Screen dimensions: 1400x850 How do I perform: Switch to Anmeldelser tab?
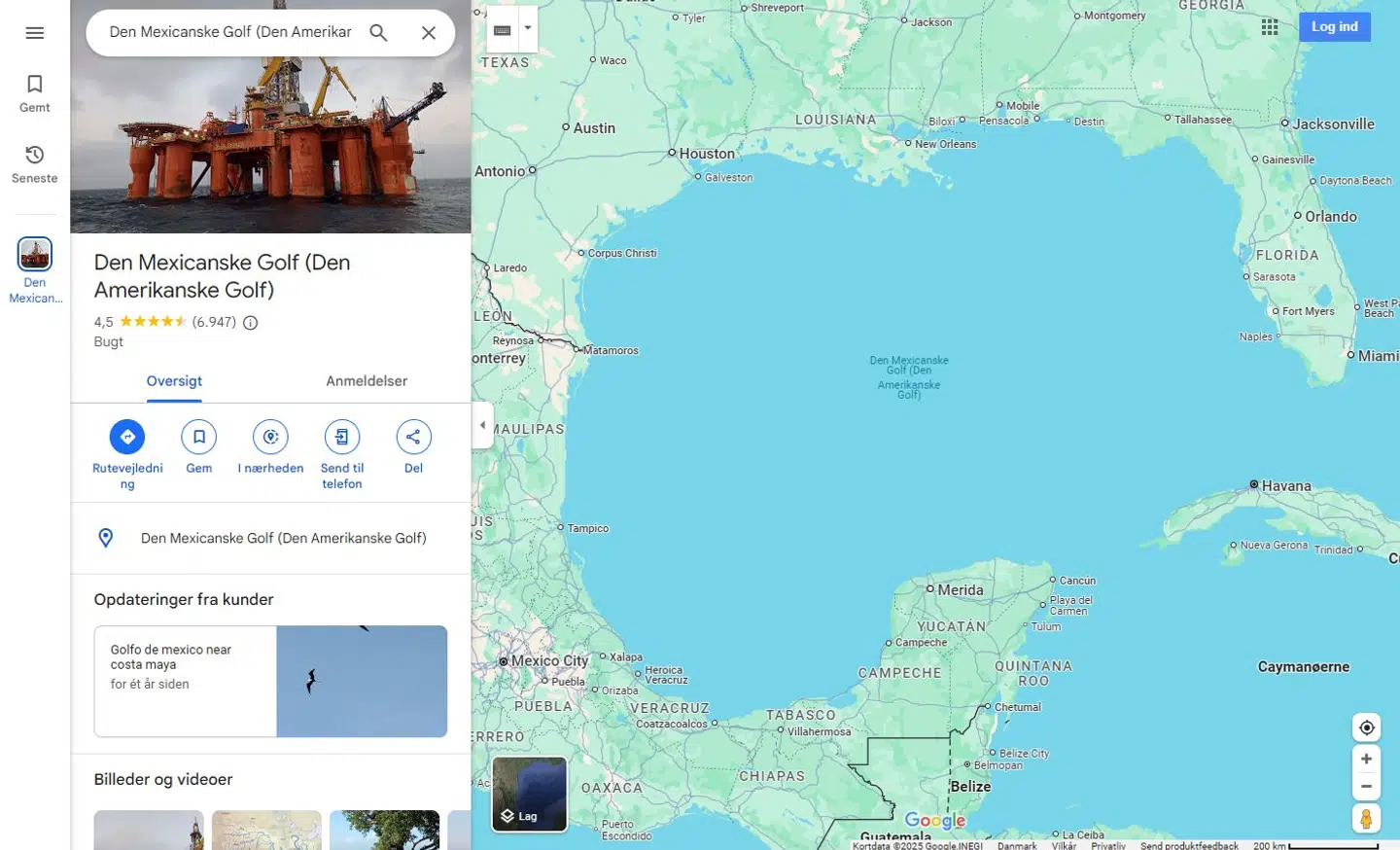[367, 381]
